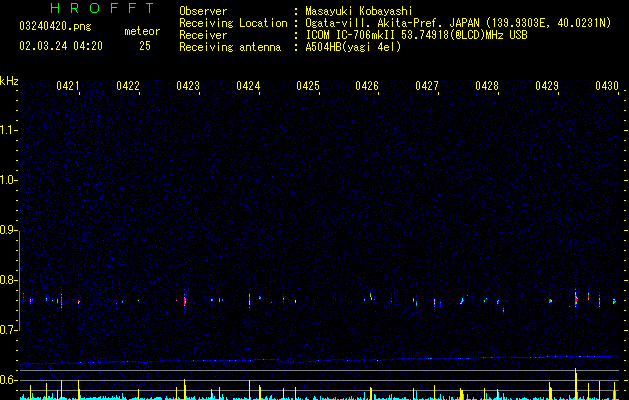
Task: Click the 0426 time marker
Action: [367, 86]
